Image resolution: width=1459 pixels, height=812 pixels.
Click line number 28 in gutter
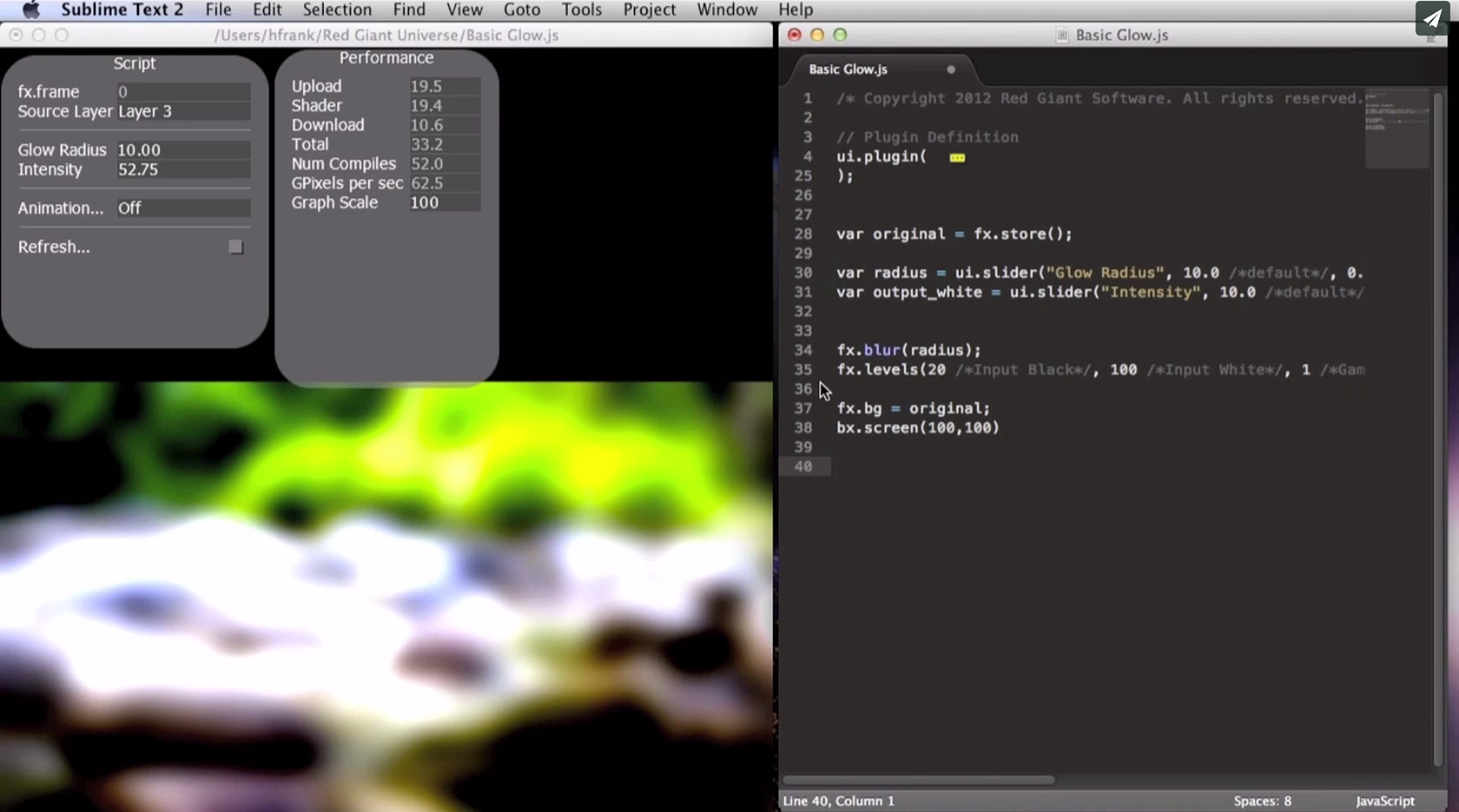[x=802, y=234]
